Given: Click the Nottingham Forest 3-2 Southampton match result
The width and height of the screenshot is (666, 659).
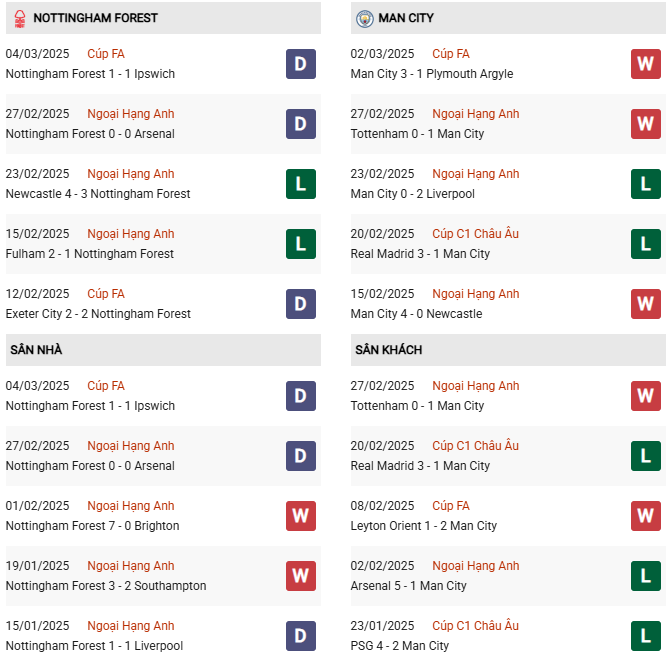Looking at the screenshot, I should click(106, 586).
